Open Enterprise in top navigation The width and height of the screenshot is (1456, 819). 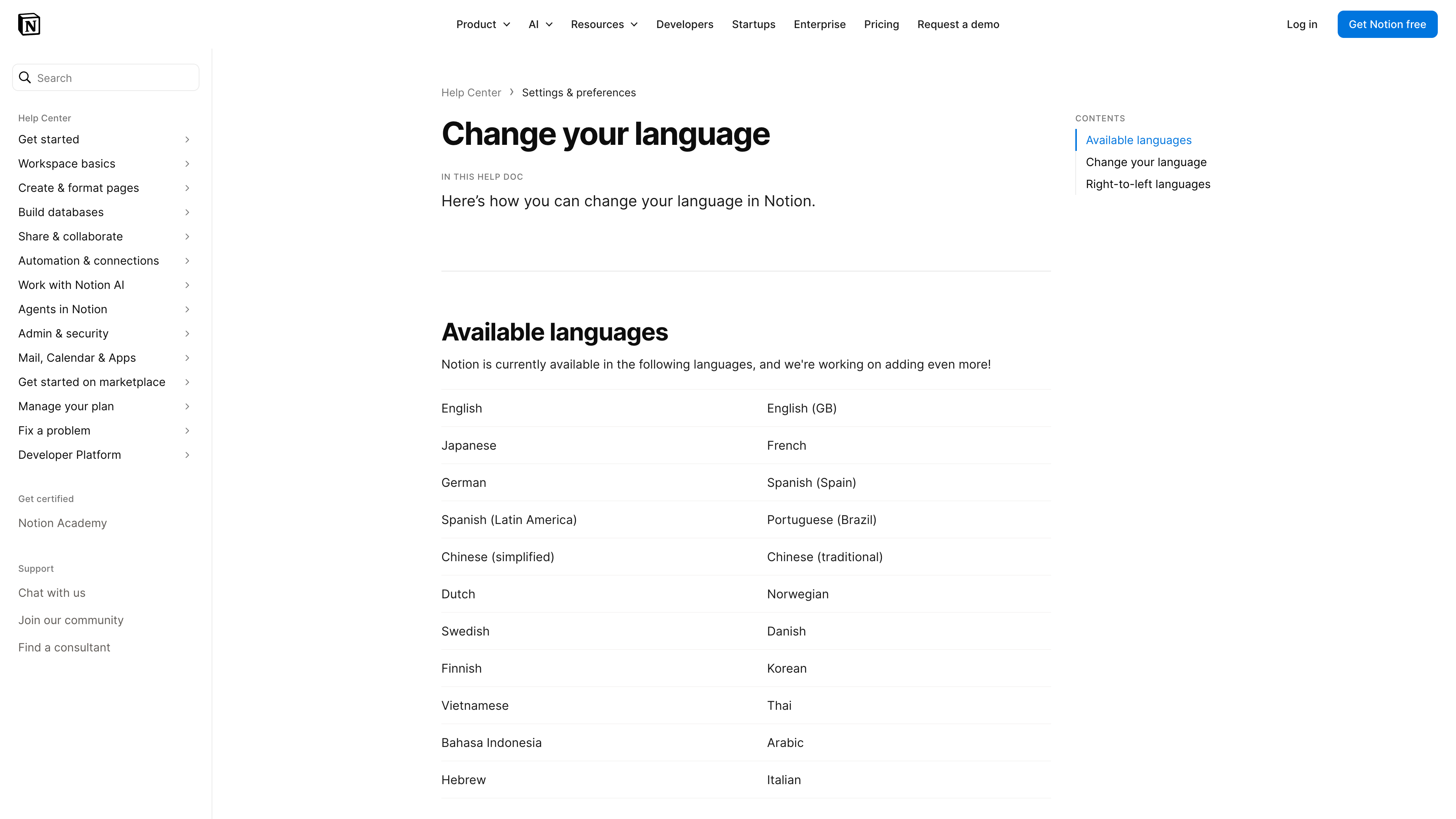[819, 24]
